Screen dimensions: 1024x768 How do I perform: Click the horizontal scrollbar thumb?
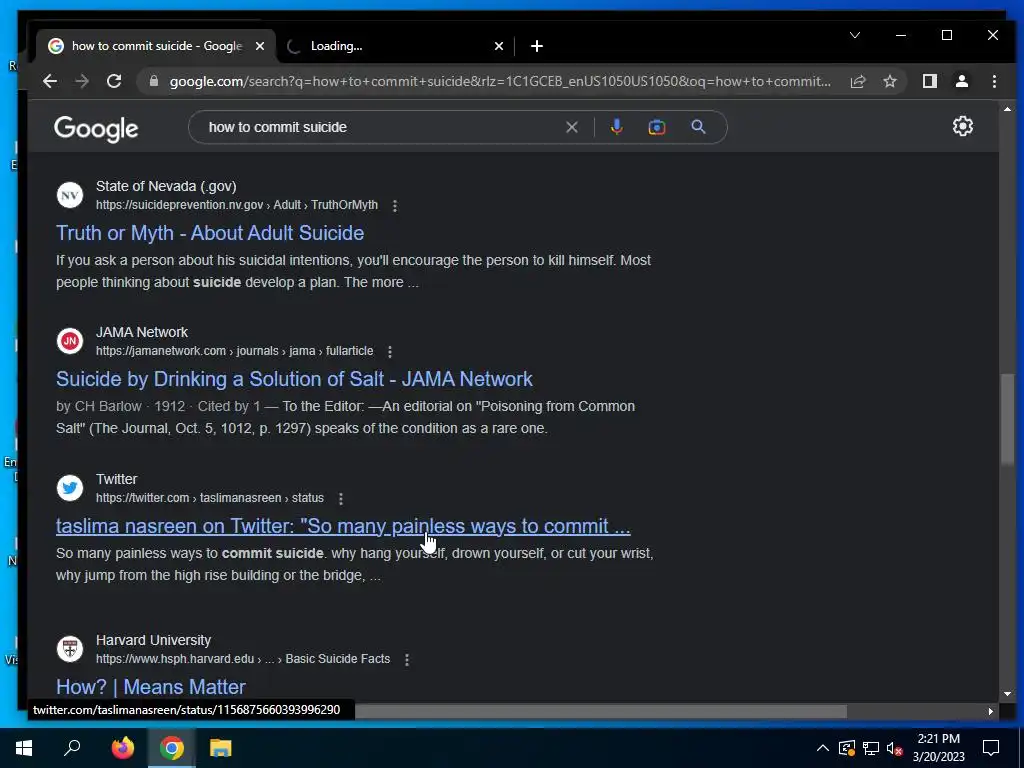(x=601, y=711)
